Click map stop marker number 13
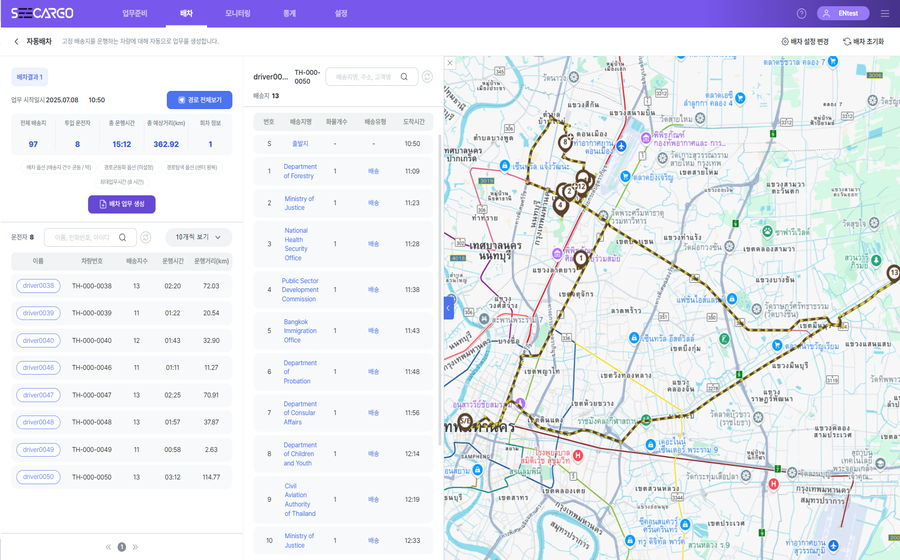The image size is (900, 560). click(893, 271)
